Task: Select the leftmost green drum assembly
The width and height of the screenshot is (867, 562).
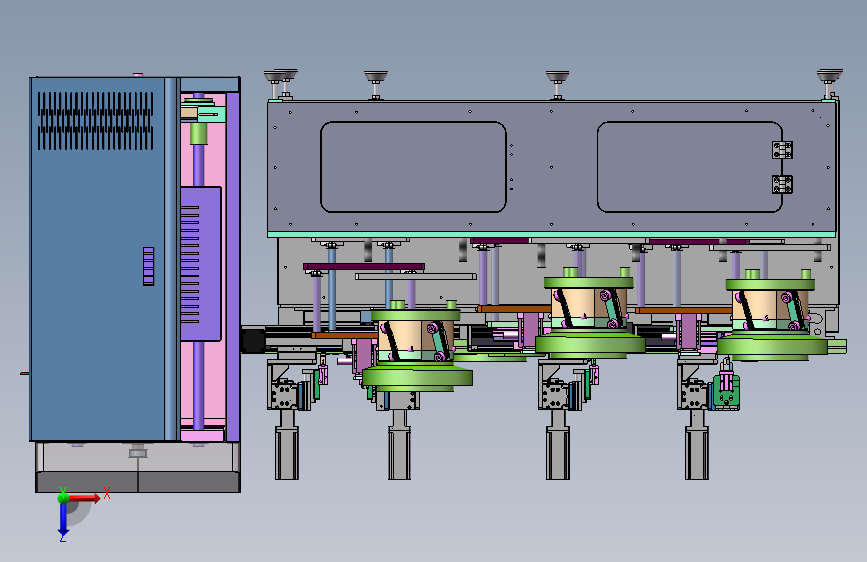Action: [x=416, y=348]
